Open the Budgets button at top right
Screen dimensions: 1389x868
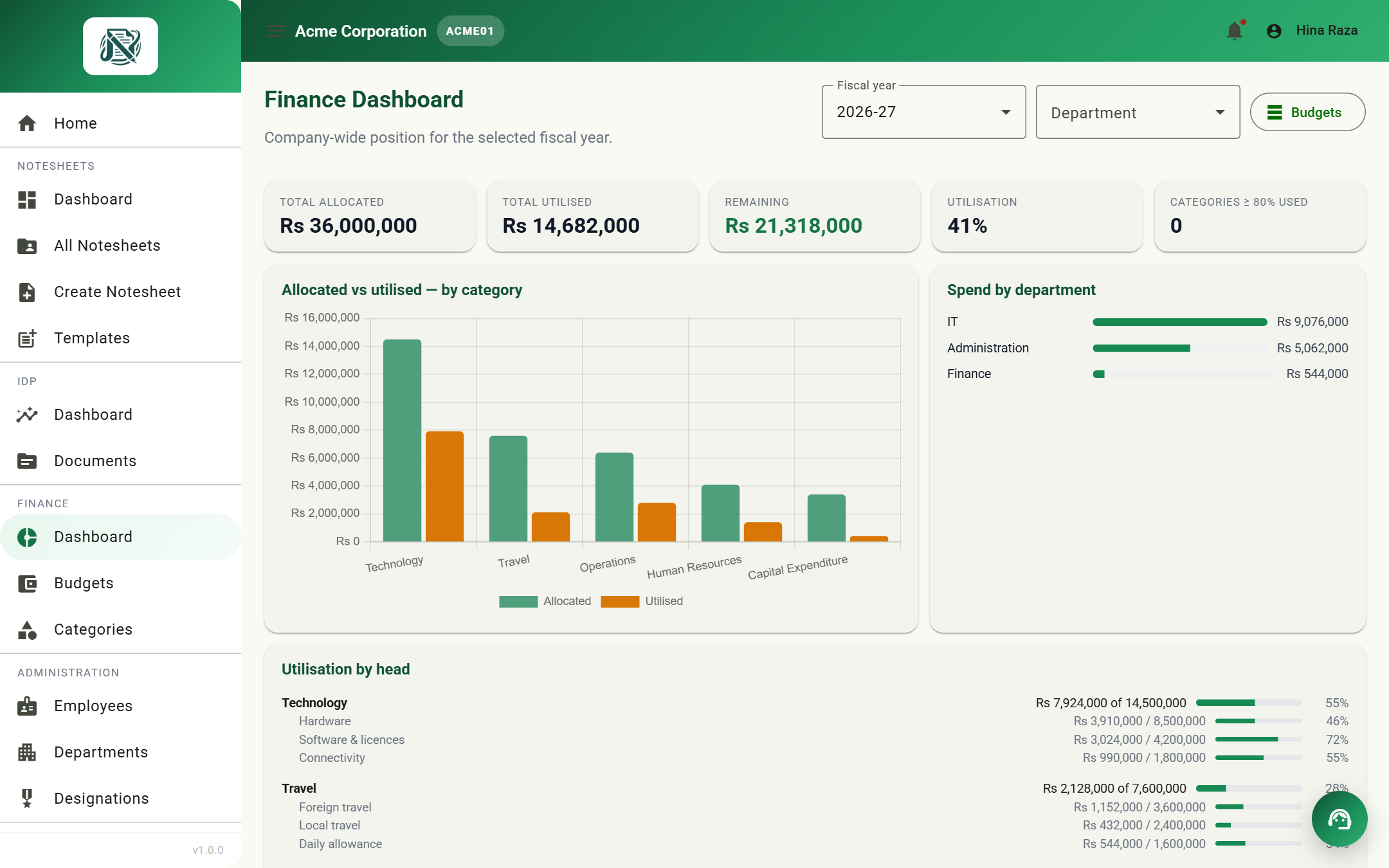point(1307,112)
